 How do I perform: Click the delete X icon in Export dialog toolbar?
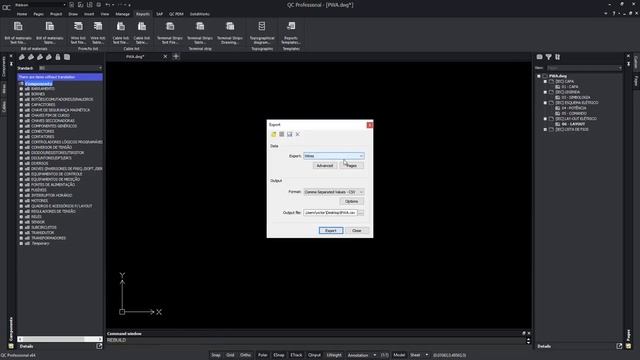coord(298,134)
